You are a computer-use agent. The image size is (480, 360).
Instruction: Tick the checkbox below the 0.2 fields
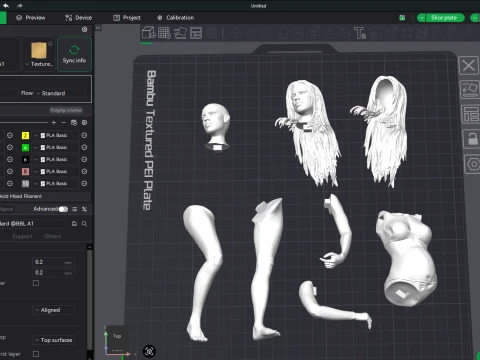click(36, 283)
